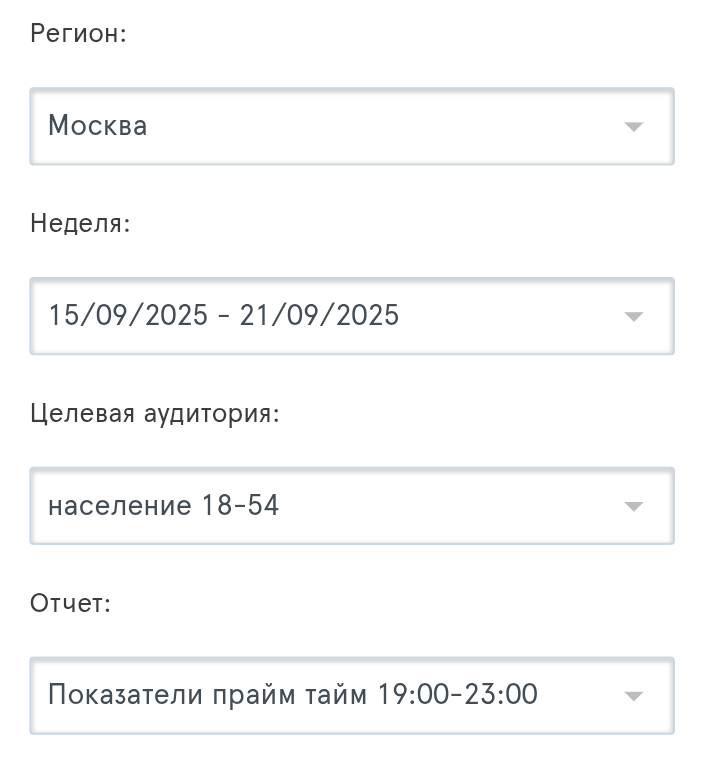Click the arrow icon in the Регион dropdown
Viewport: 719px width, 771px height.
tap(632, 127)
